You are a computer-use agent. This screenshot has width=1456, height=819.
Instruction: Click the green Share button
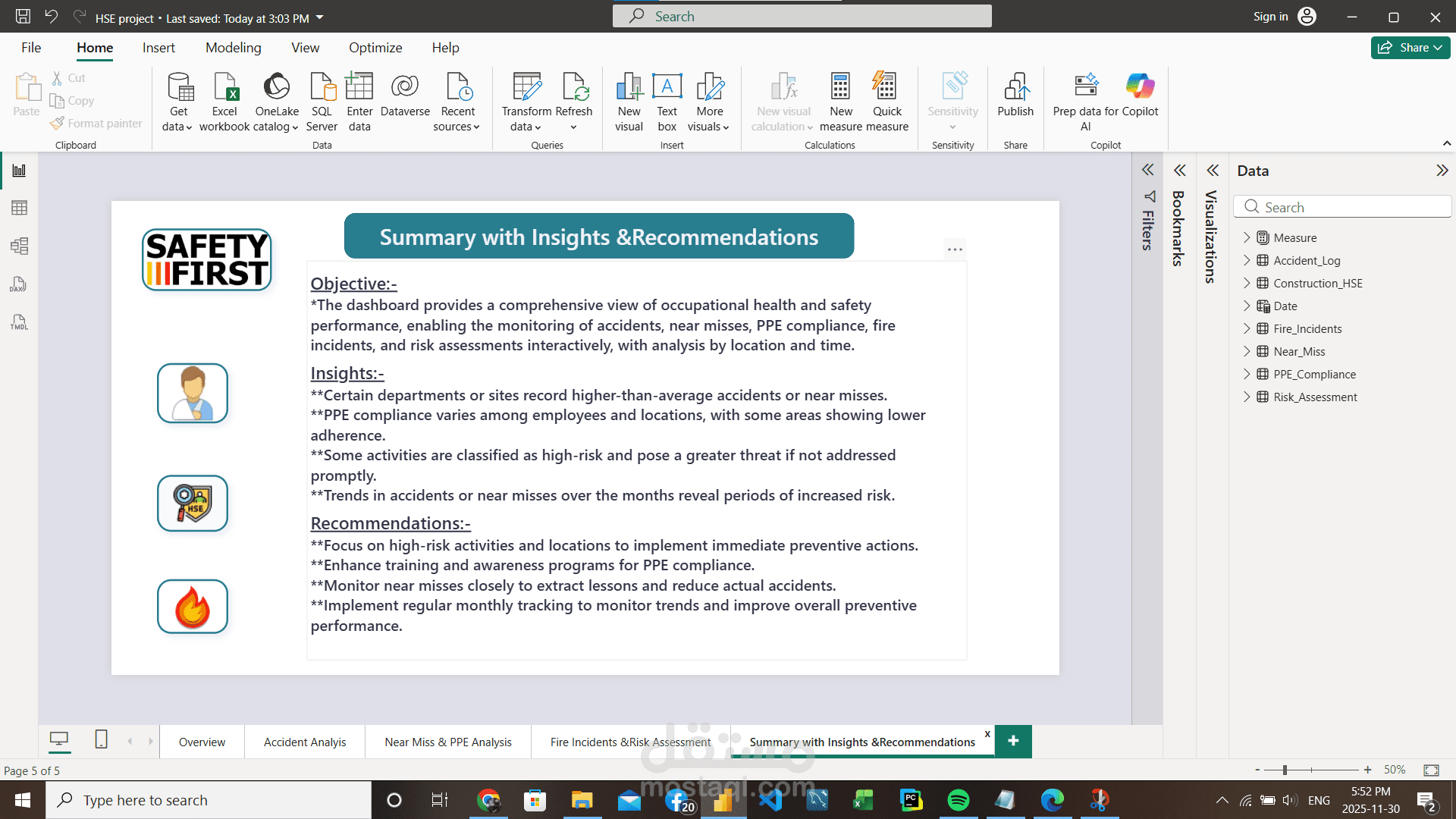[x=1409, y=48]
